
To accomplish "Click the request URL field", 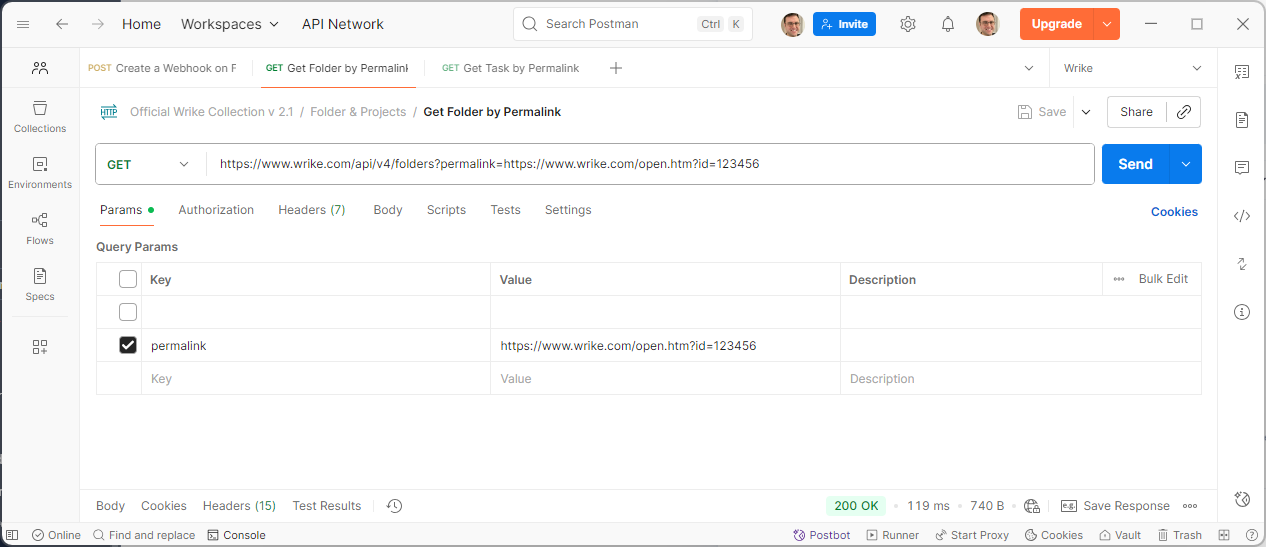I will pyautogui.click(x=650, y=164).
